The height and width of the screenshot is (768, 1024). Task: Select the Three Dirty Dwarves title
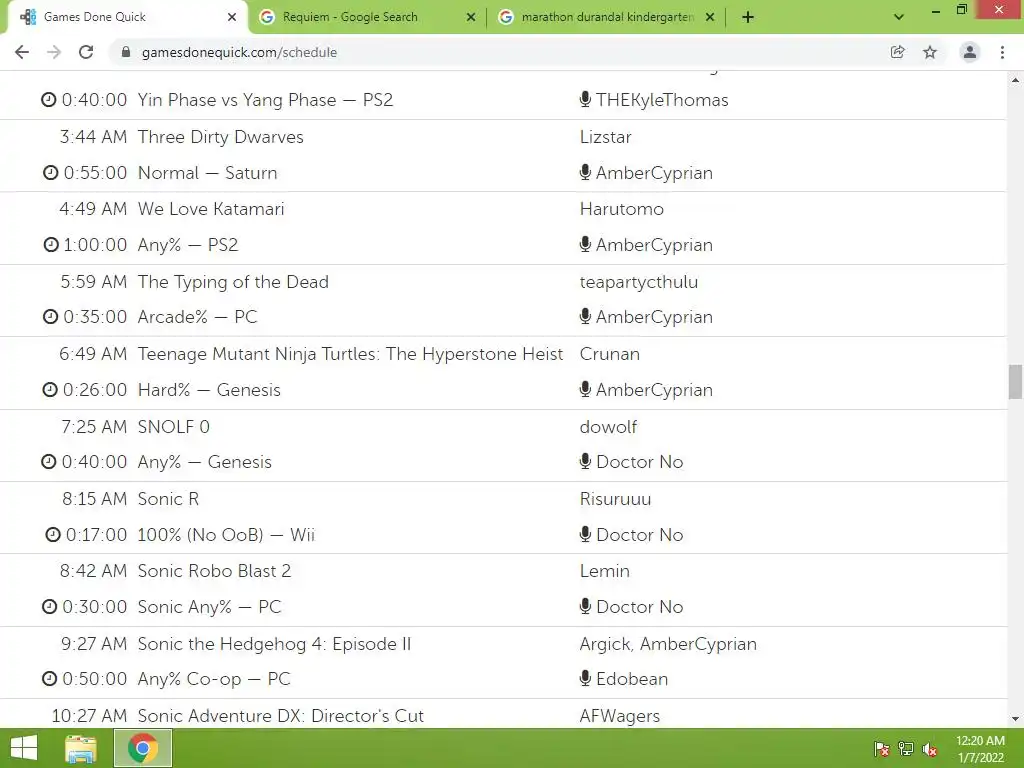(x=221, y=137)
